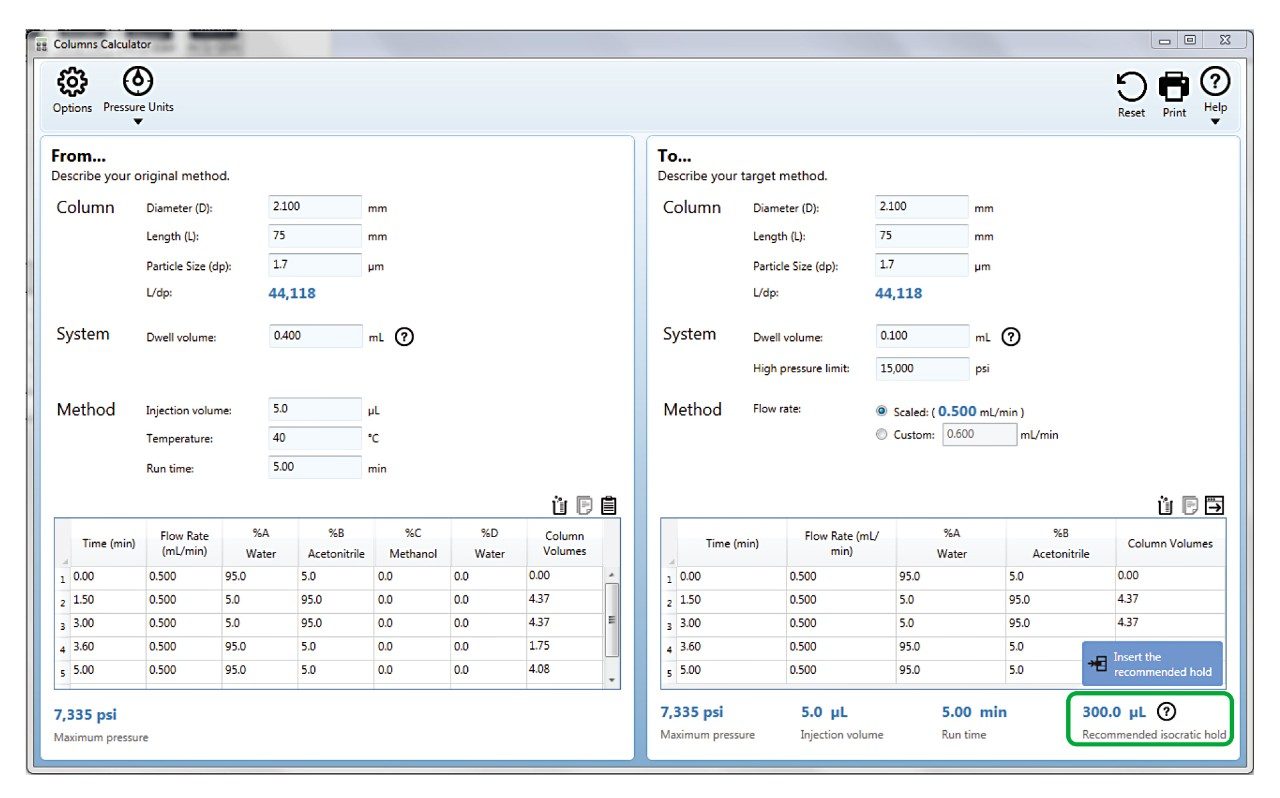This screenshot has width=1280, height=798.
Task: Click the original Run time field
Action: pyautogui.click(x=315, y=467)
